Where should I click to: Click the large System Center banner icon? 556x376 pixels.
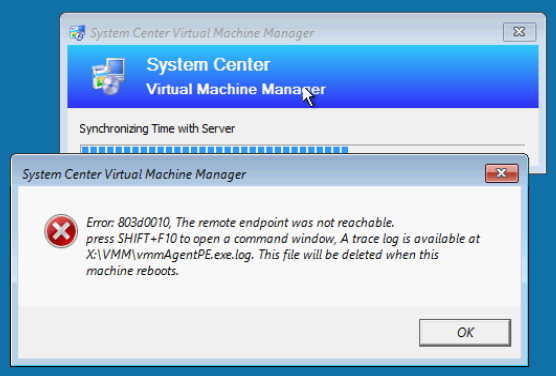coord(109,76)
